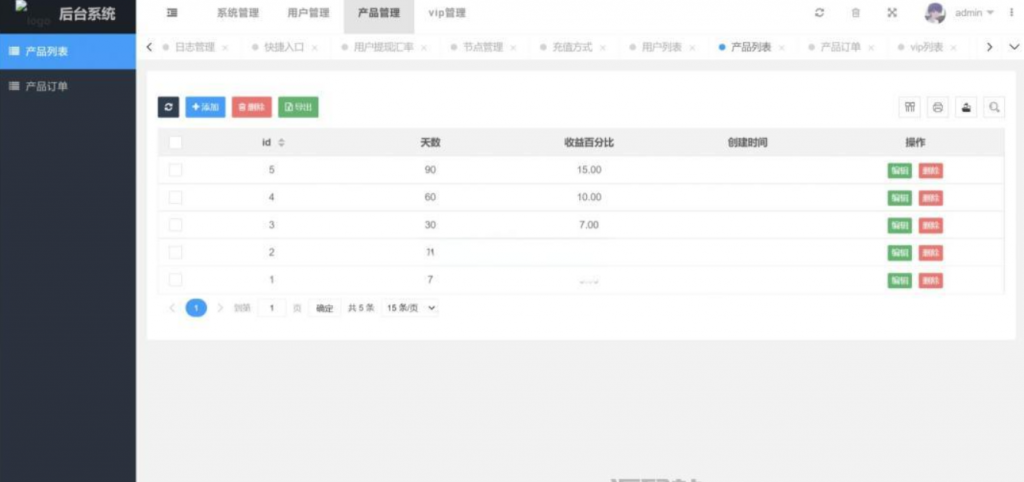Click the 收益百分比 column header

[589, 142]
